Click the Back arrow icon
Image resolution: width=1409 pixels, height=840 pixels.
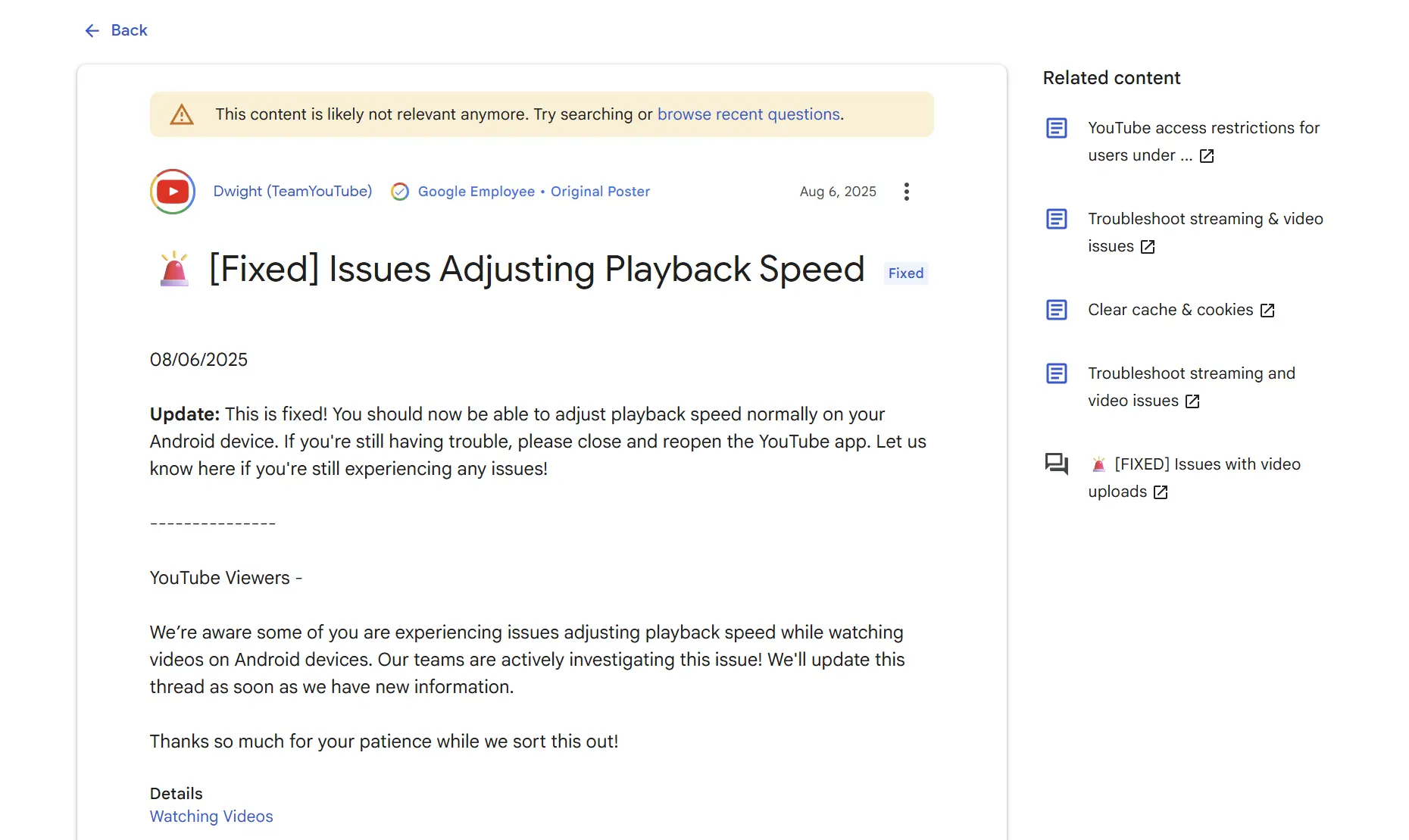pos(92,30)
